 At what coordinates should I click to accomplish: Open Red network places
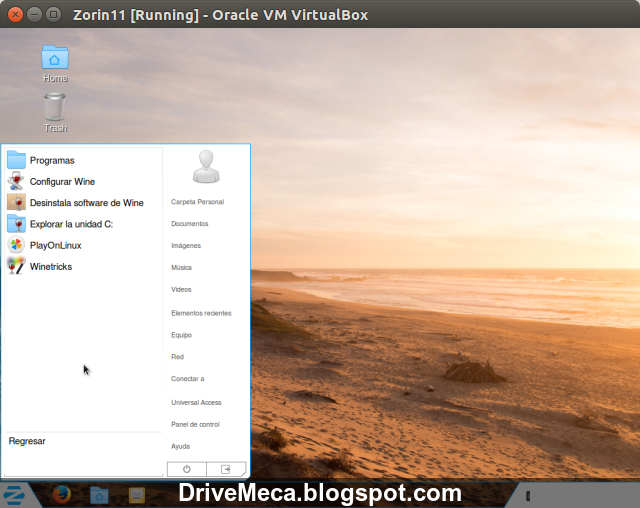click(x=178, y=357)
